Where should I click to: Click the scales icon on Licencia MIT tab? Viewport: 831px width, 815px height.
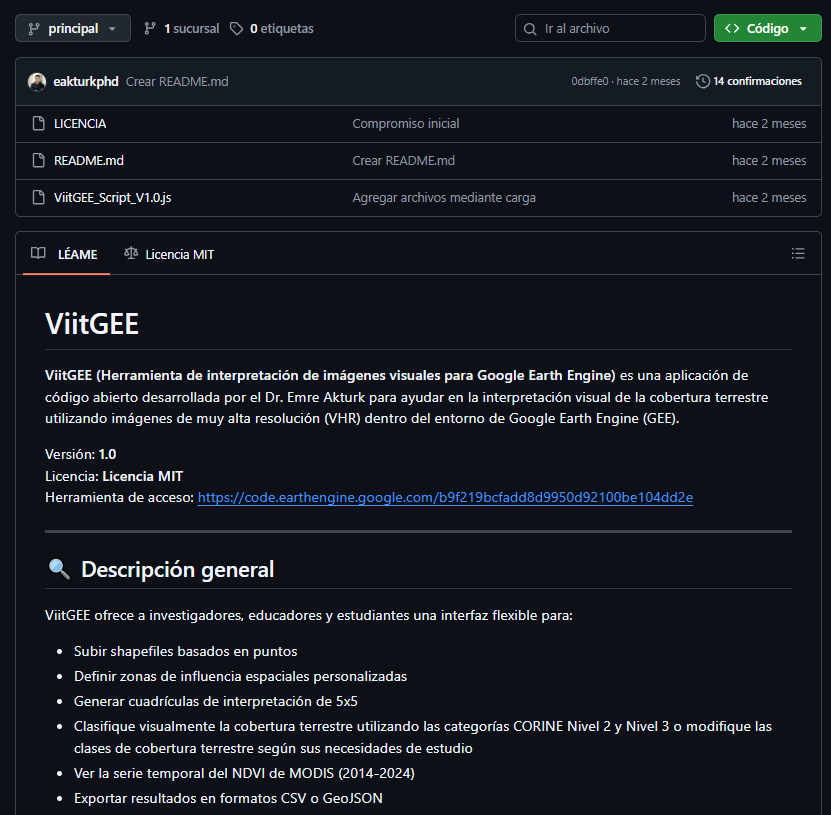click(x=131, y=253)
